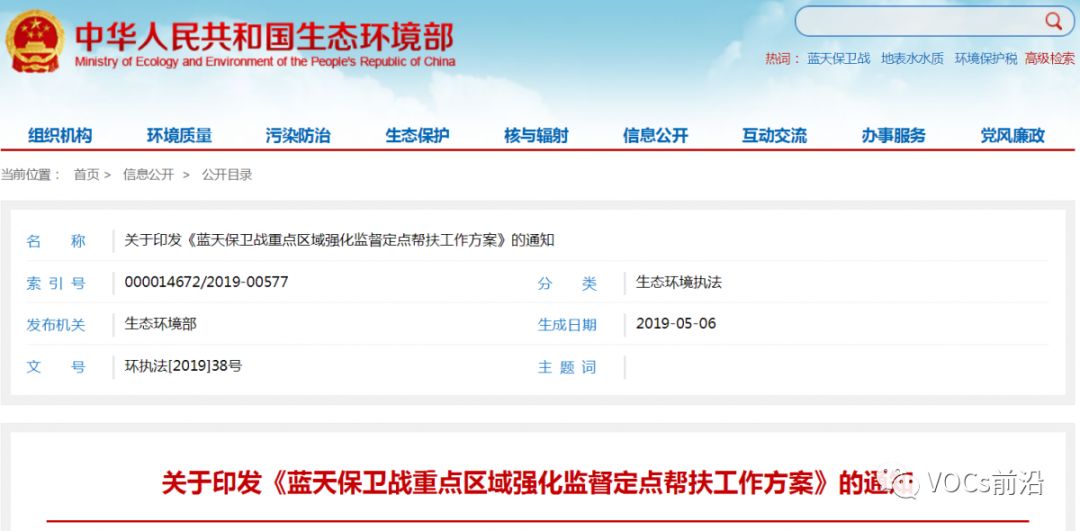Open the 高级检索 advanced search link
Viewport: 1080px width, 531px height.
tap(1050, 59)
